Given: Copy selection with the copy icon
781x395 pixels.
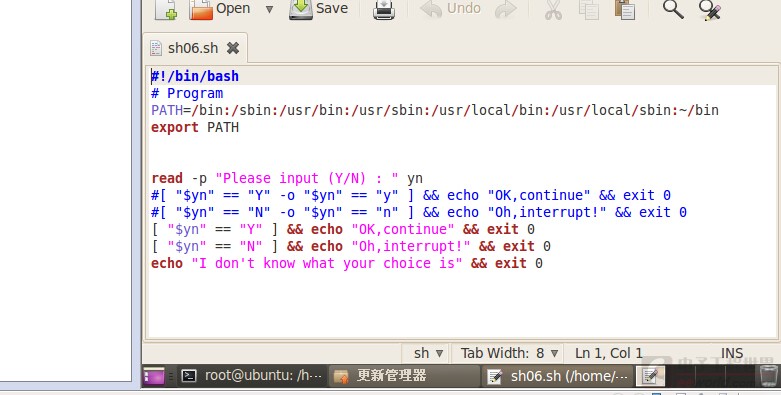Looking at the screenshot, I should (589, 9).
